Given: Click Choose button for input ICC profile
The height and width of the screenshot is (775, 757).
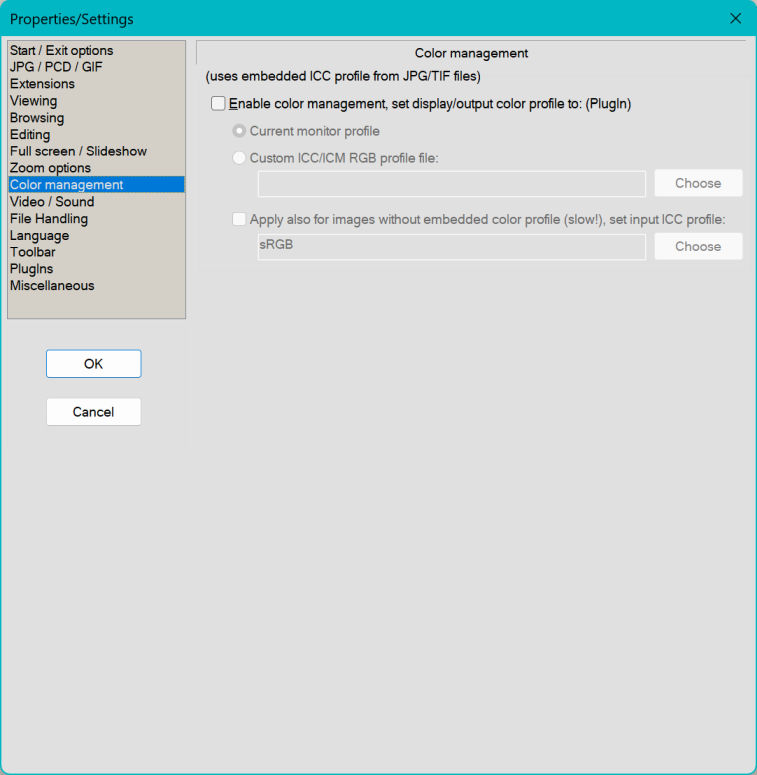Looking at the screenshot, I should pos(698,247).
